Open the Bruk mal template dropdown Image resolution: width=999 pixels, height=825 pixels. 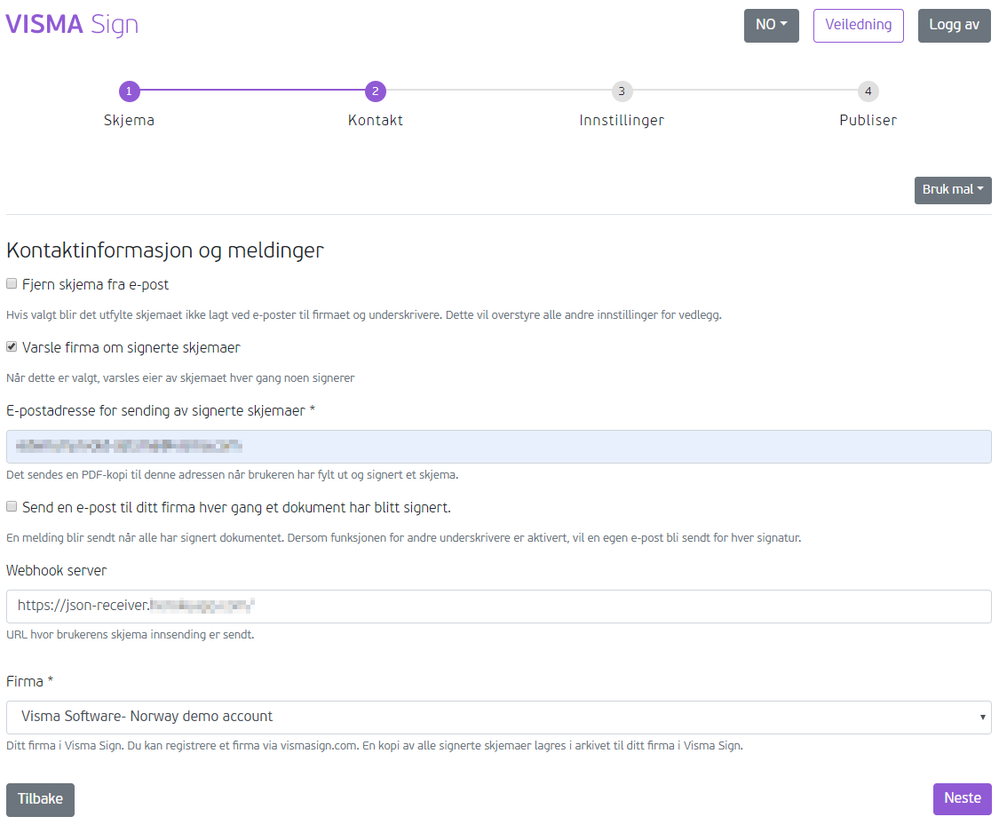coord(951,190)
